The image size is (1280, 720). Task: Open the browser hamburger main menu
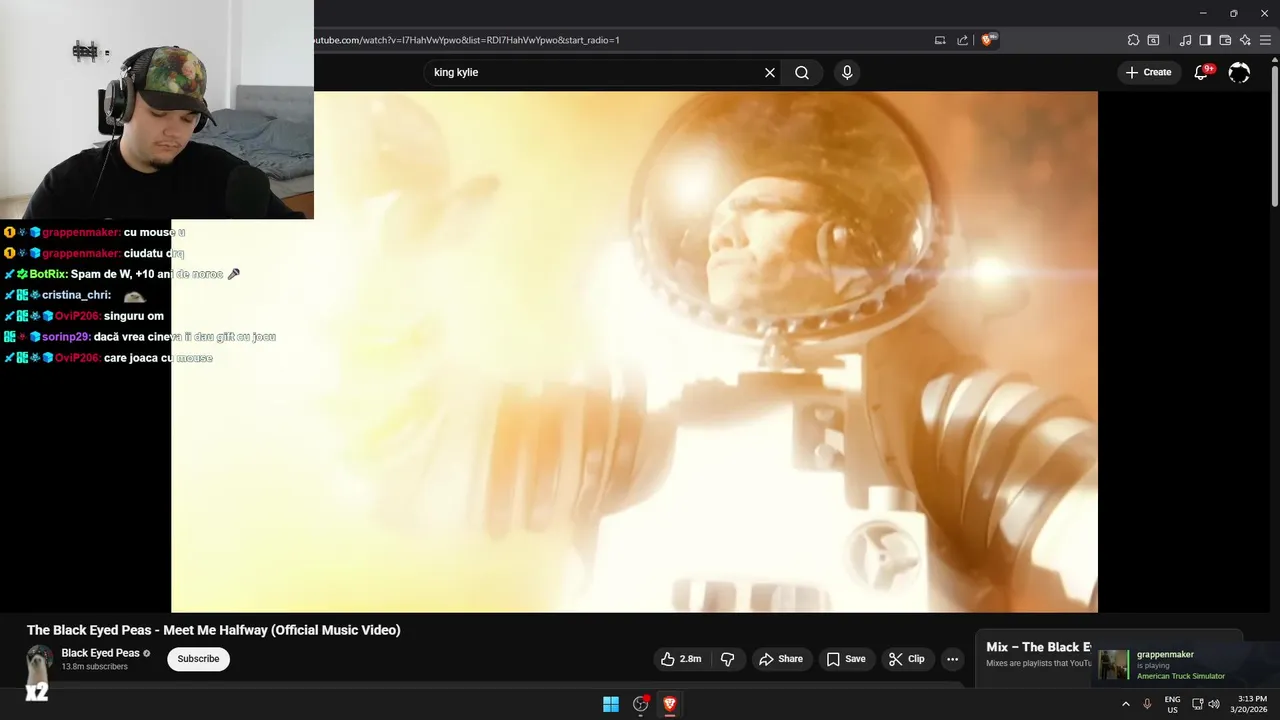[x=1266, y=40]
